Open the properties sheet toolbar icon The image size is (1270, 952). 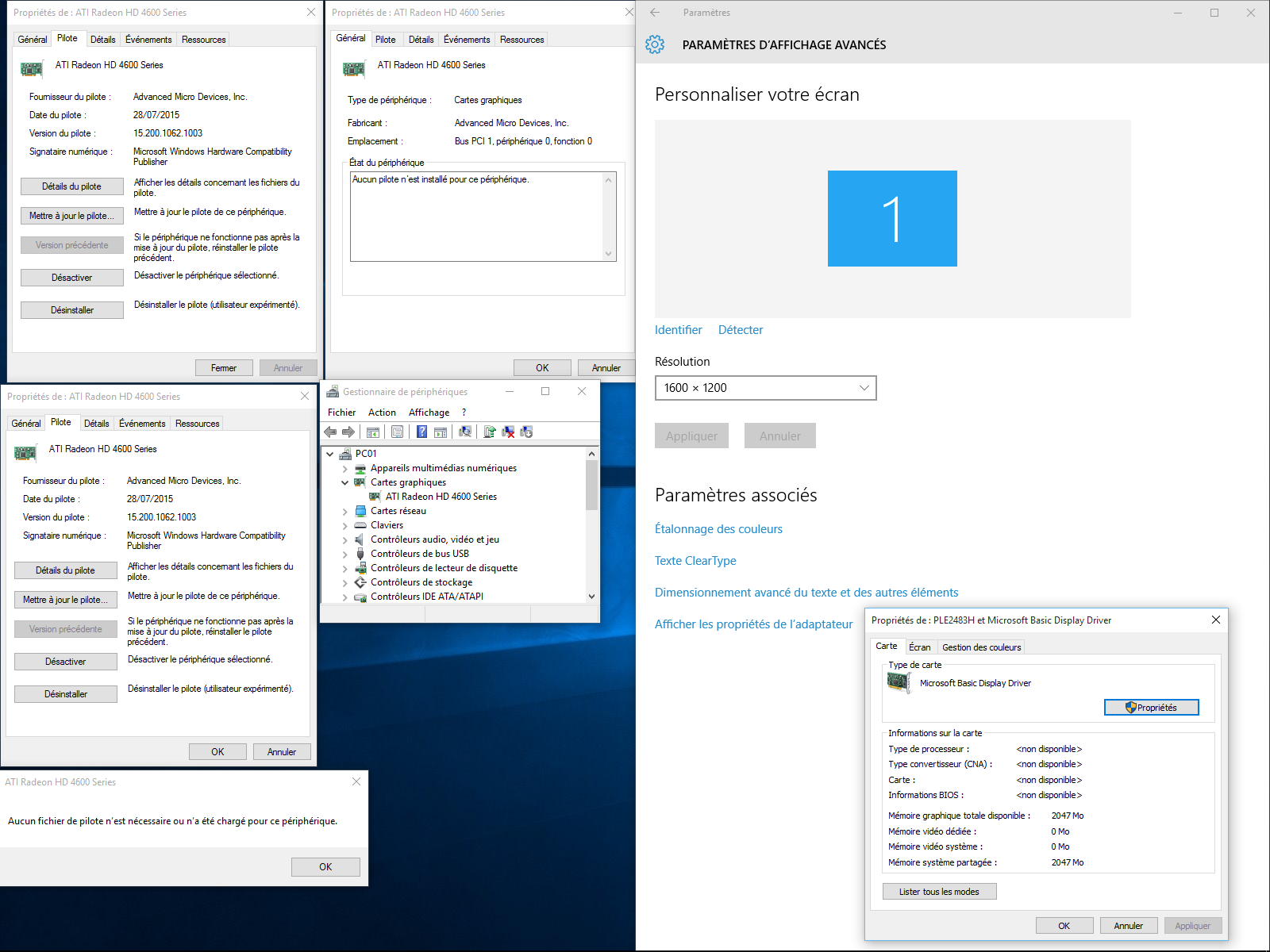pos(398,432)
